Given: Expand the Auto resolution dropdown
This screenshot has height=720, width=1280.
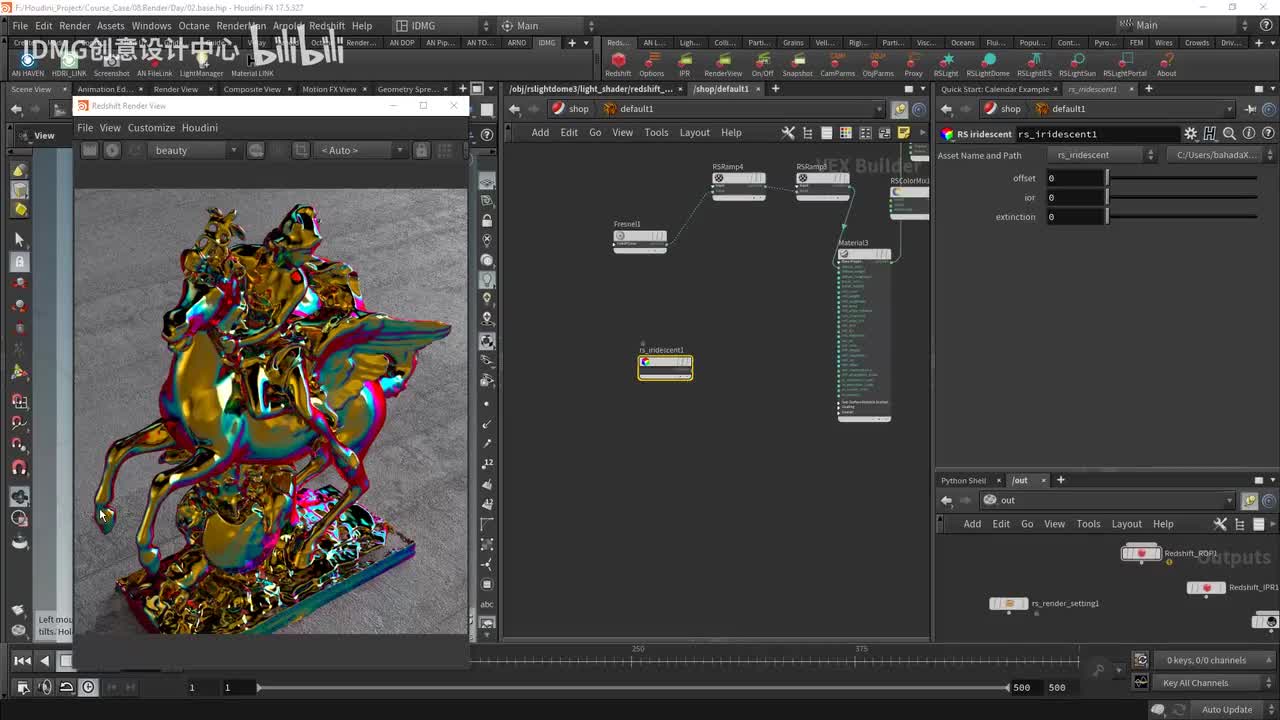Looking at the screenshot, I should [x=360, y=150].
